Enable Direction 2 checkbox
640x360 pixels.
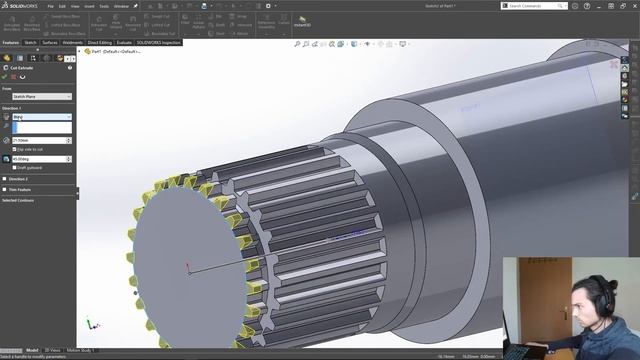(4, 179)
